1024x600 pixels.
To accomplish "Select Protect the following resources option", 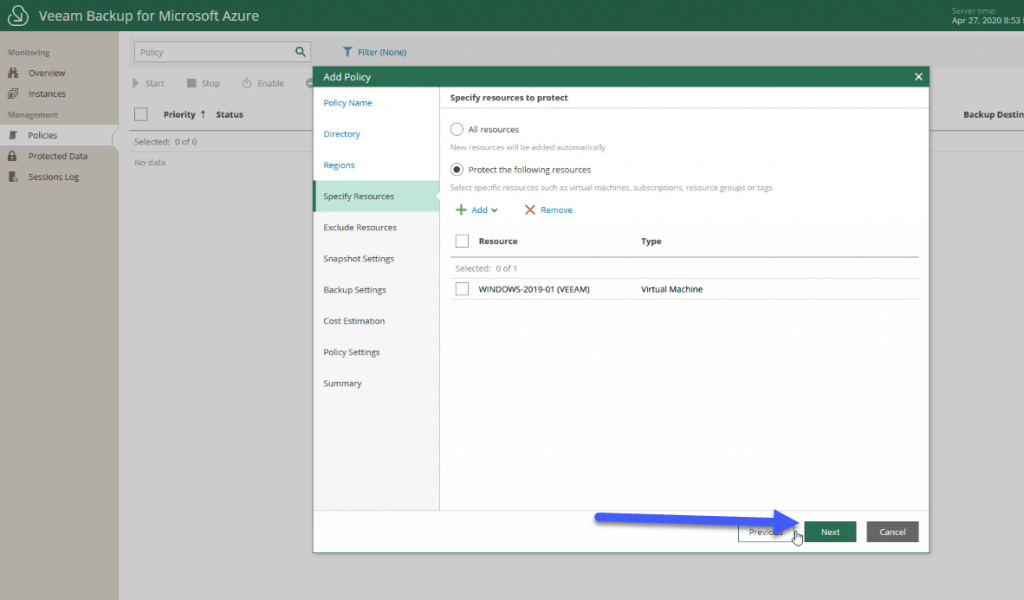I will [456, 170].
